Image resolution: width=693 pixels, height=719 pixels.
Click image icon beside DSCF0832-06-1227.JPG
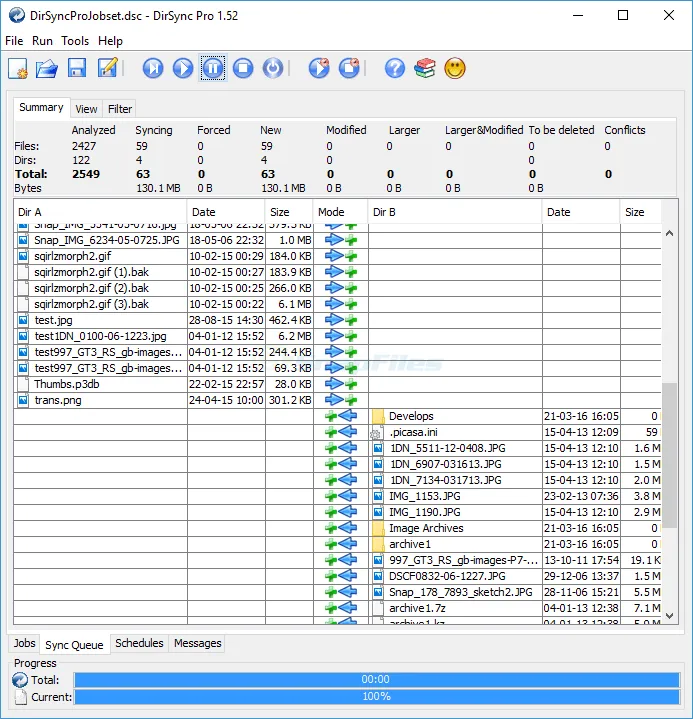coord(378,576)
